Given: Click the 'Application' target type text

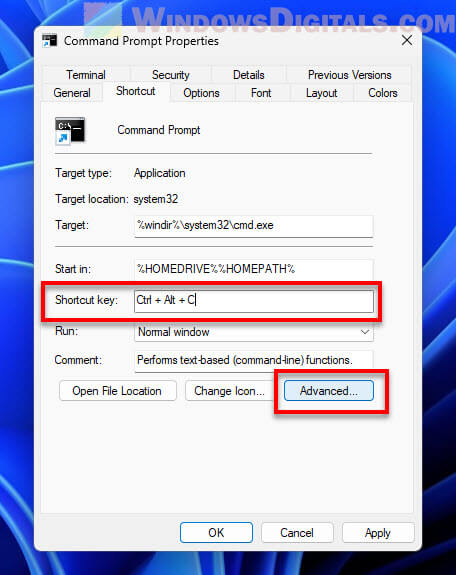Looking at the screenshot, I should coord(160,173).
